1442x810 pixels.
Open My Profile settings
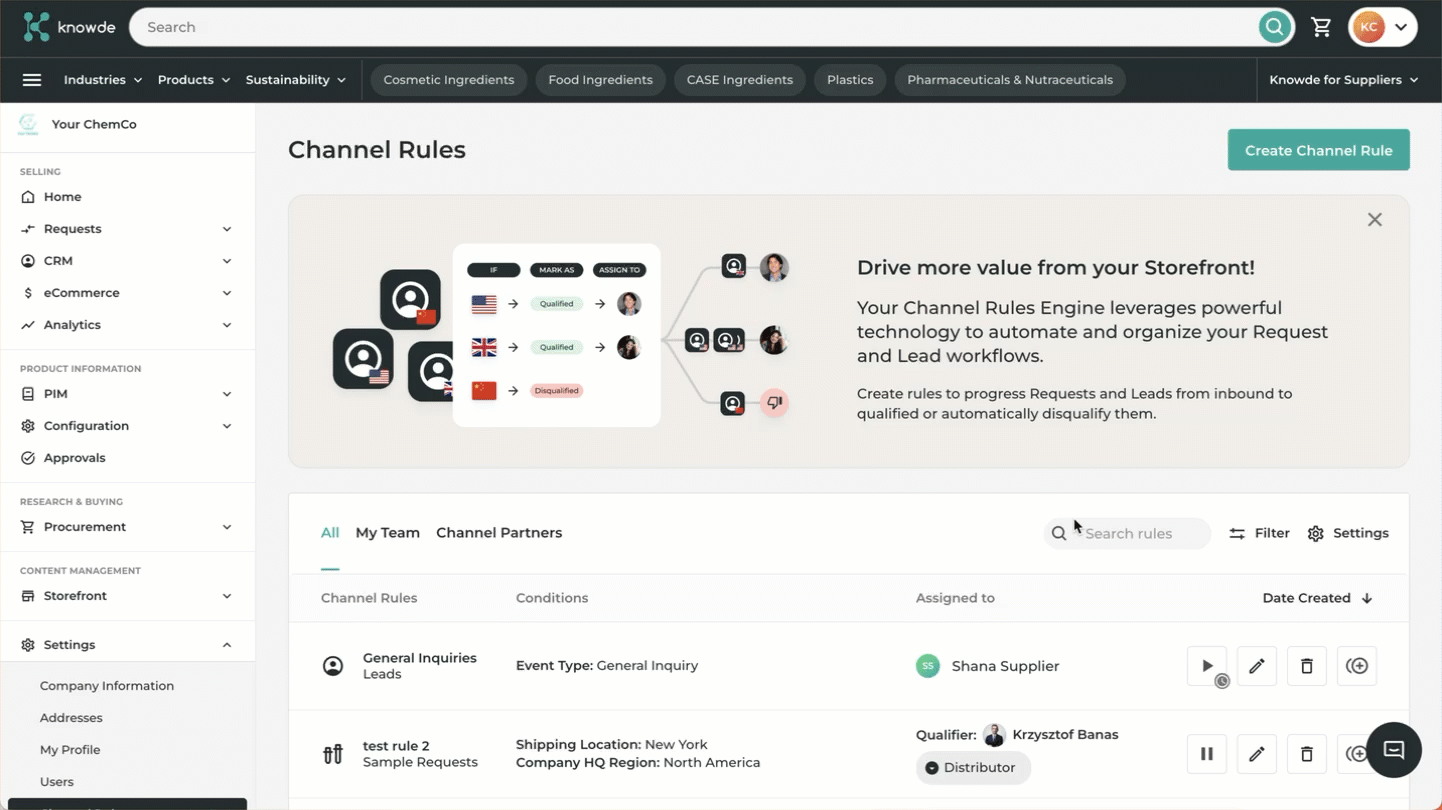pos(70,750)
